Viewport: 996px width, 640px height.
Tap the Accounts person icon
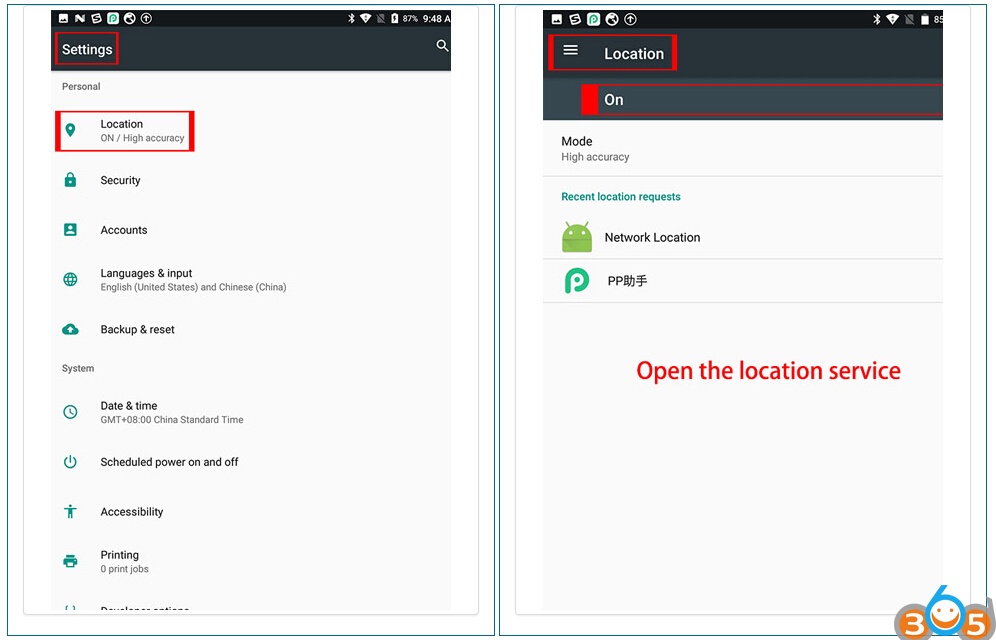pyautogui.click(x=70, y=230)
